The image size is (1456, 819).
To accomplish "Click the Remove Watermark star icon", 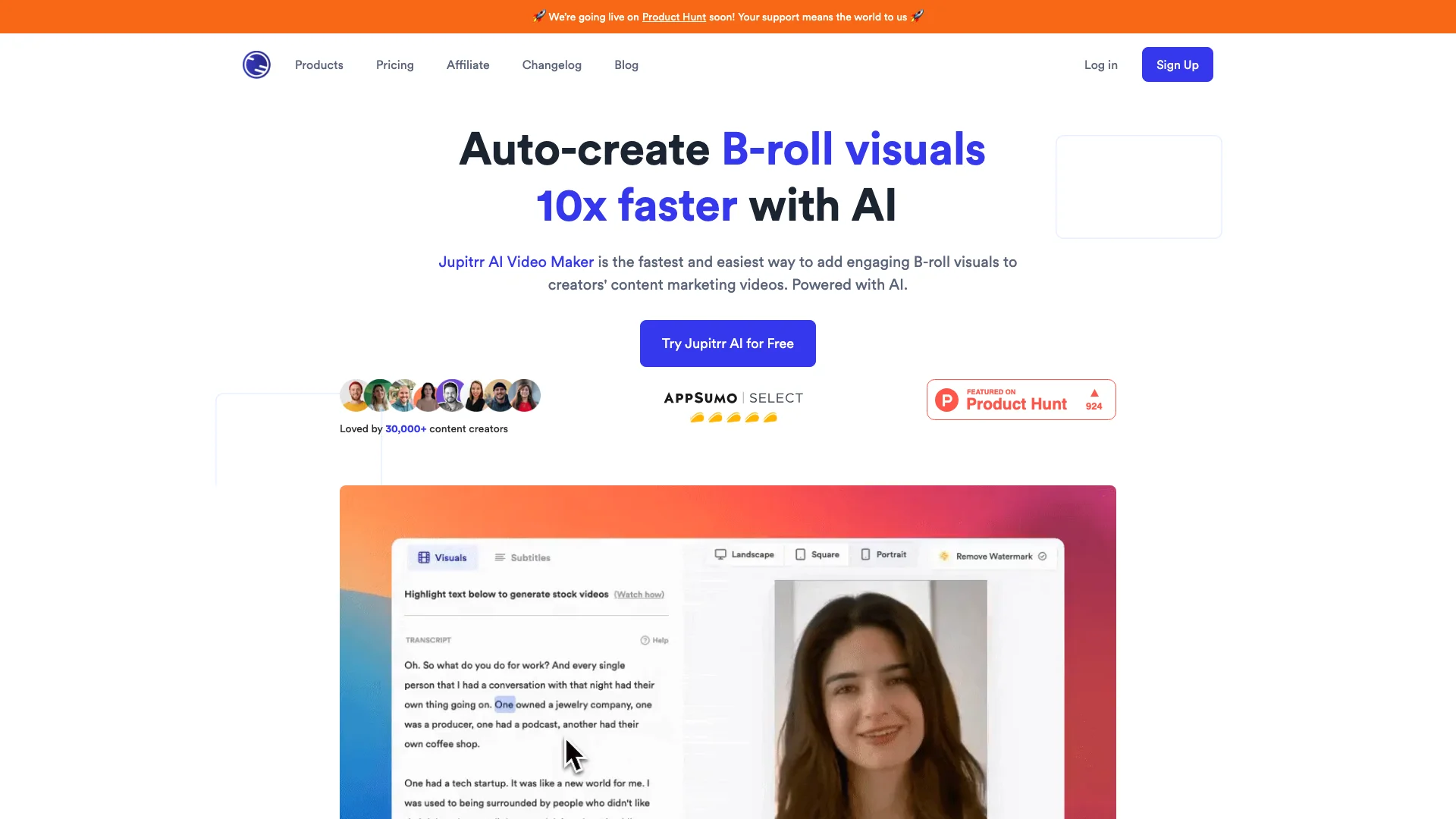I will click(x=943, y=556).
